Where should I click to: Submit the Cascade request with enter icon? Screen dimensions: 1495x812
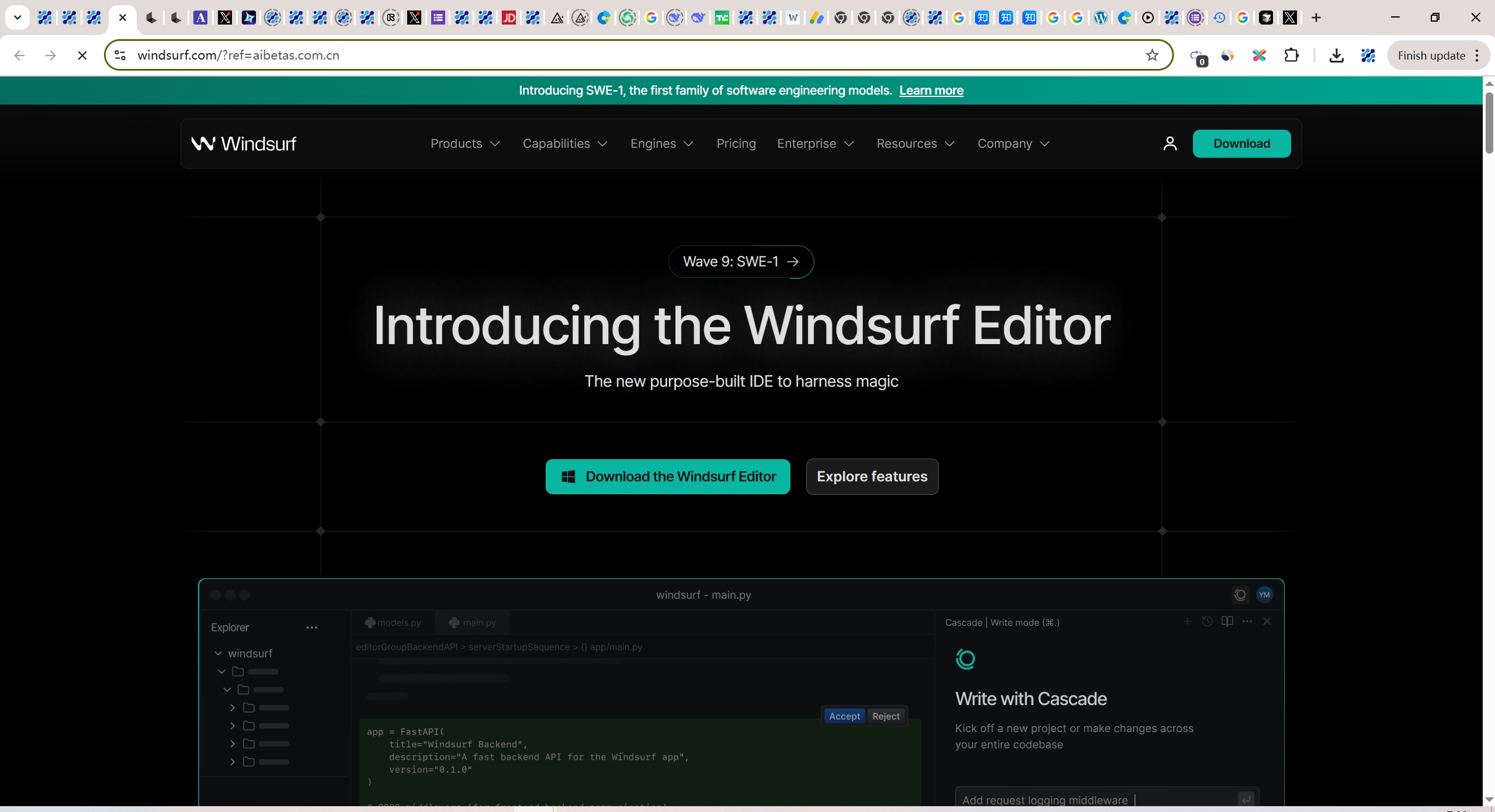tap(1246, 799)
